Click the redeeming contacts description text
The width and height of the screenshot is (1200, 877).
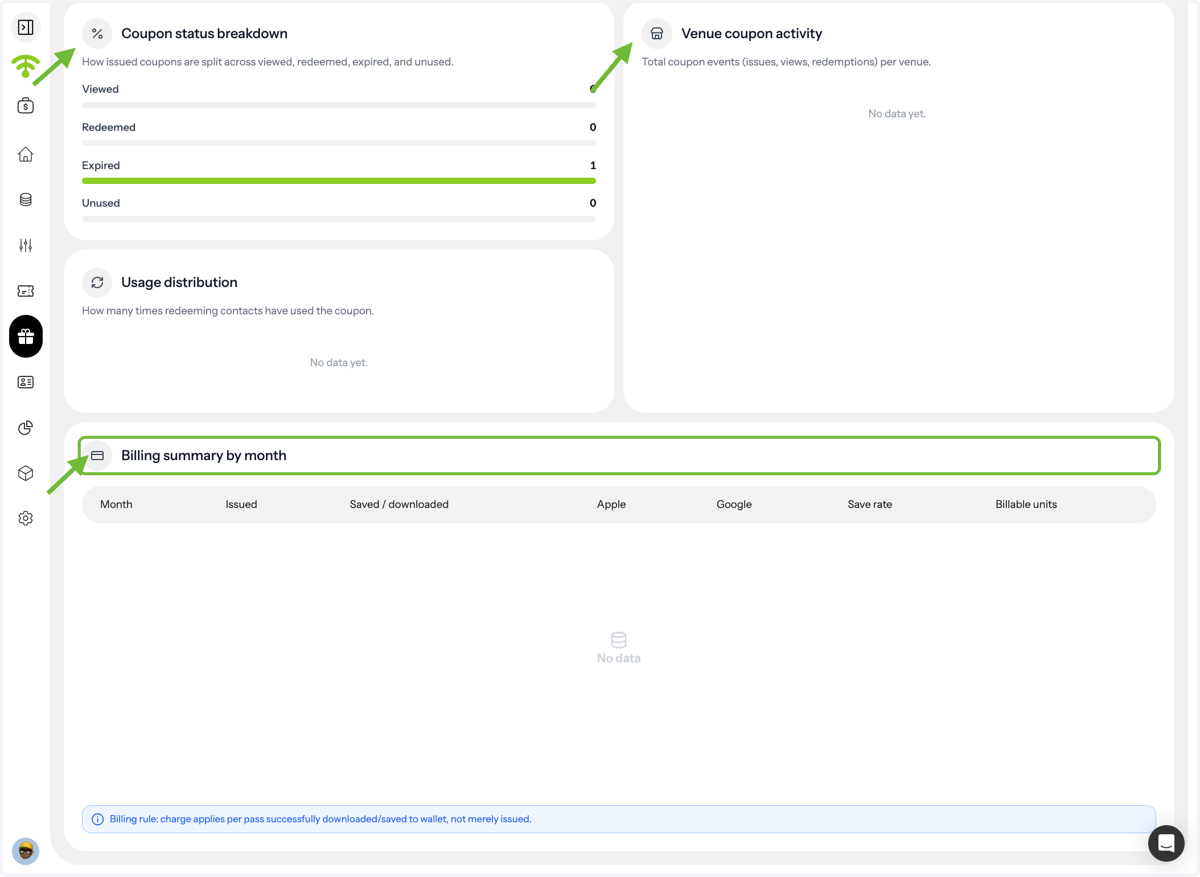coord(228,311)
